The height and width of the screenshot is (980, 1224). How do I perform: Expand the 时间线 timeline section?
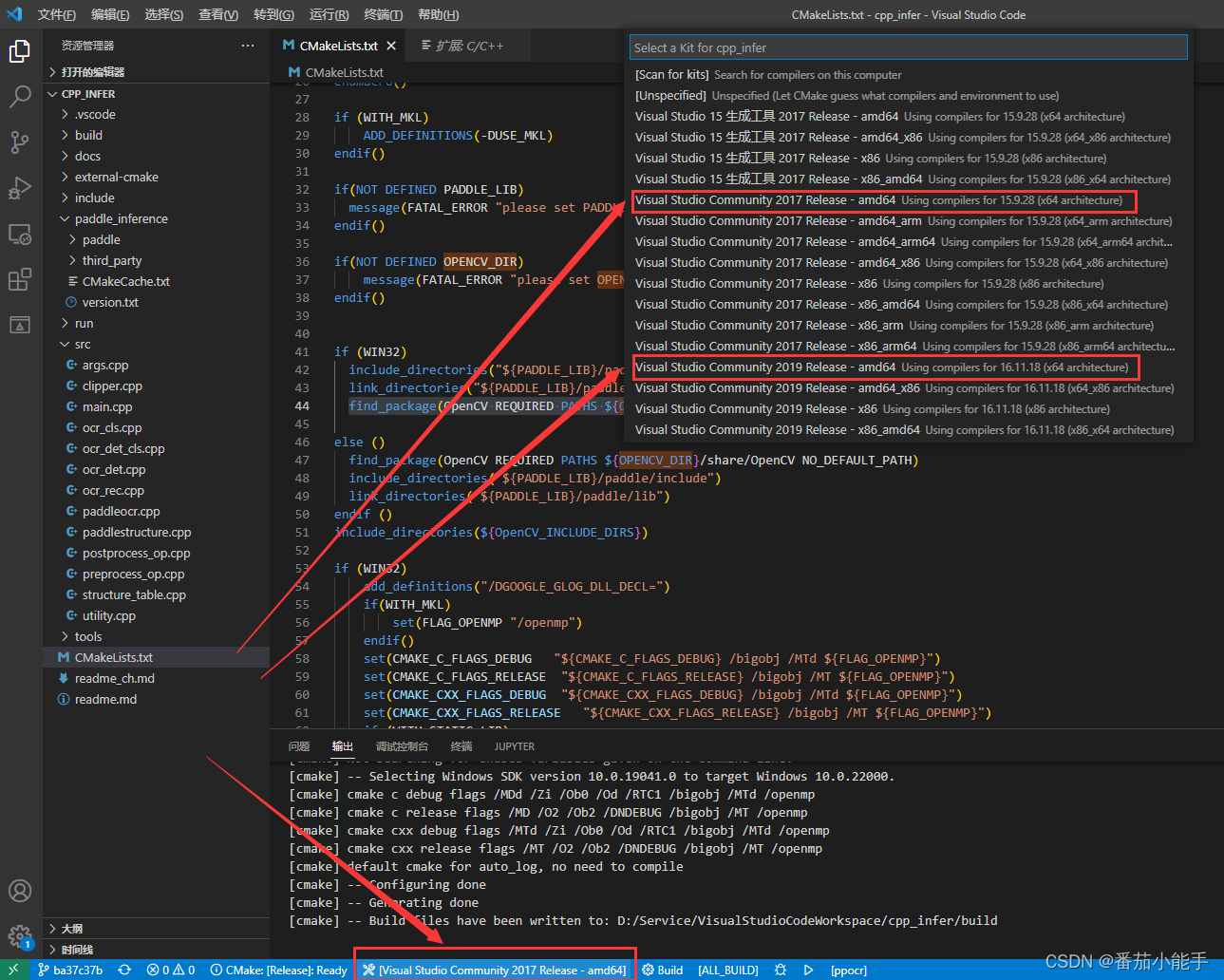157,950
